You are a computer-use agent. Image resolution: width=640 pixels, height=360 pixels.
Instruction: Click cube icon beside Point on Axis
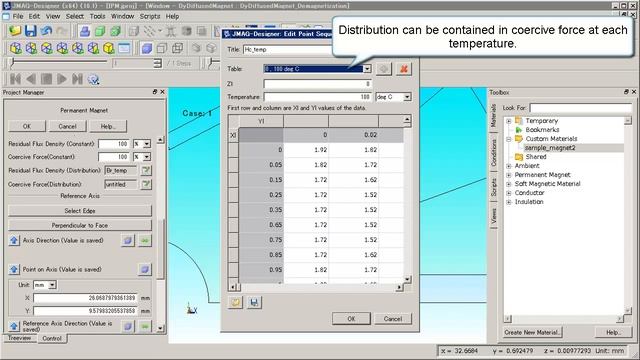144,269
